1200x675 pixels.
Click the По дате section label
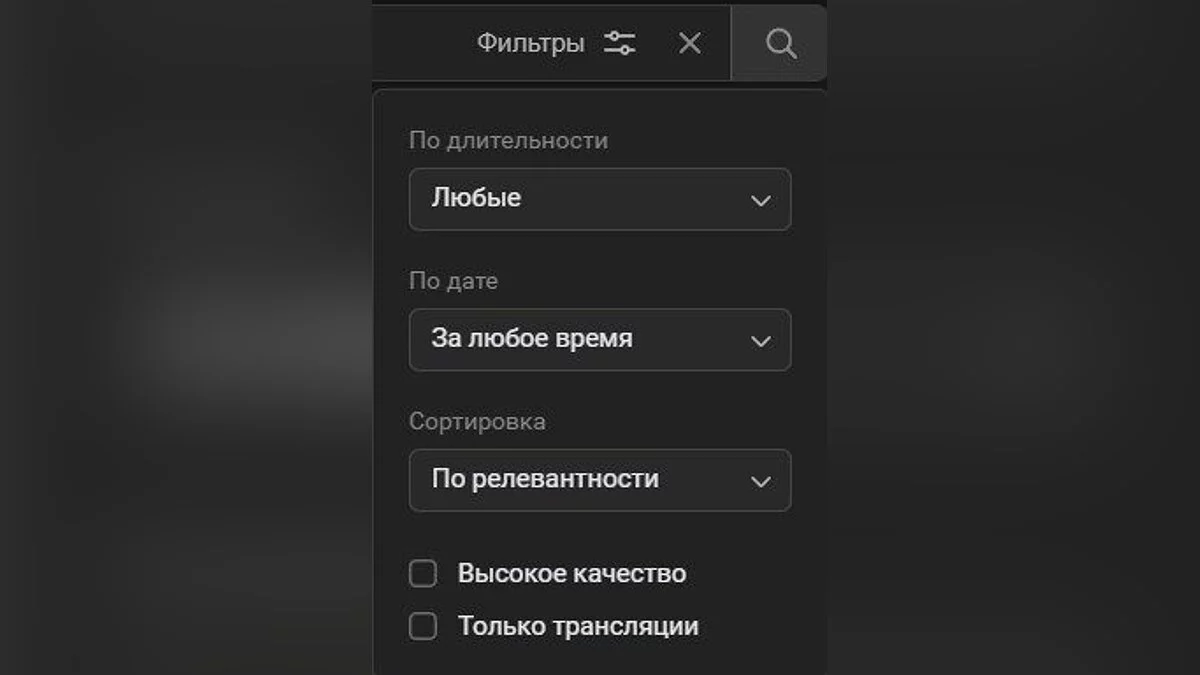453,281
